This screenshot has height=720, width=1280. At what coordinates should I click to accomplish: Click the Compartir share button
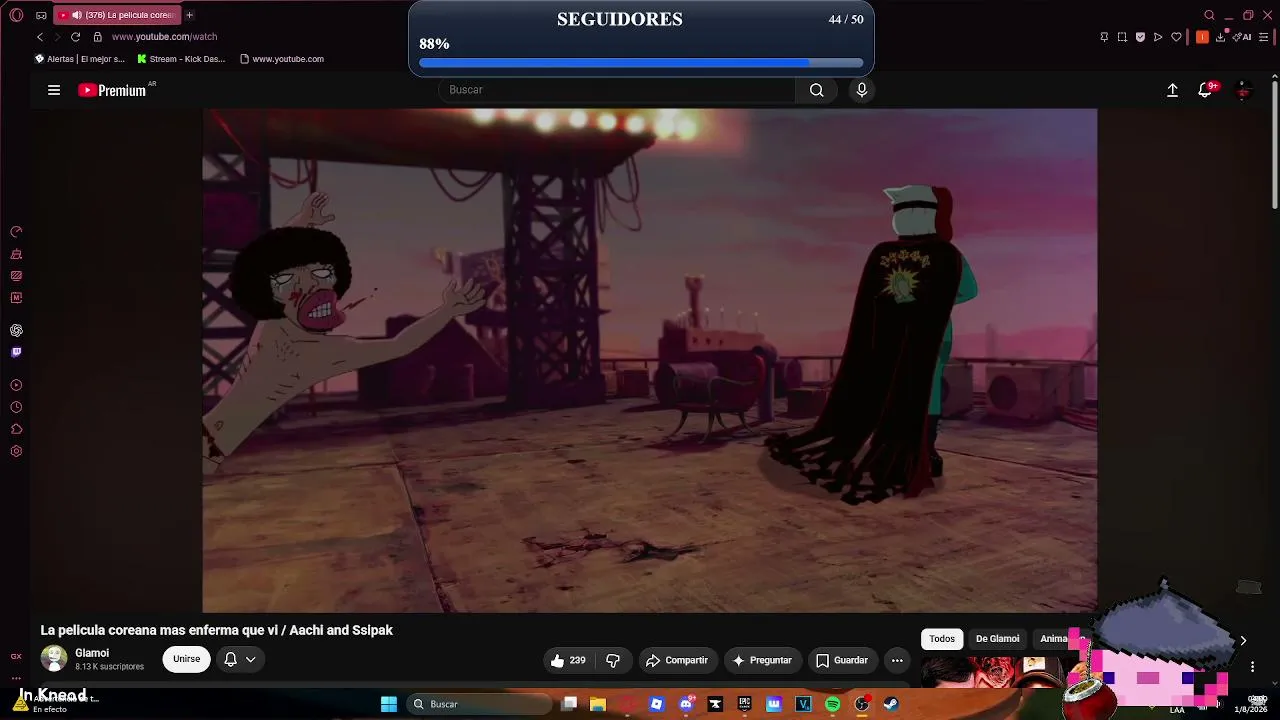(x=677, y=660)
